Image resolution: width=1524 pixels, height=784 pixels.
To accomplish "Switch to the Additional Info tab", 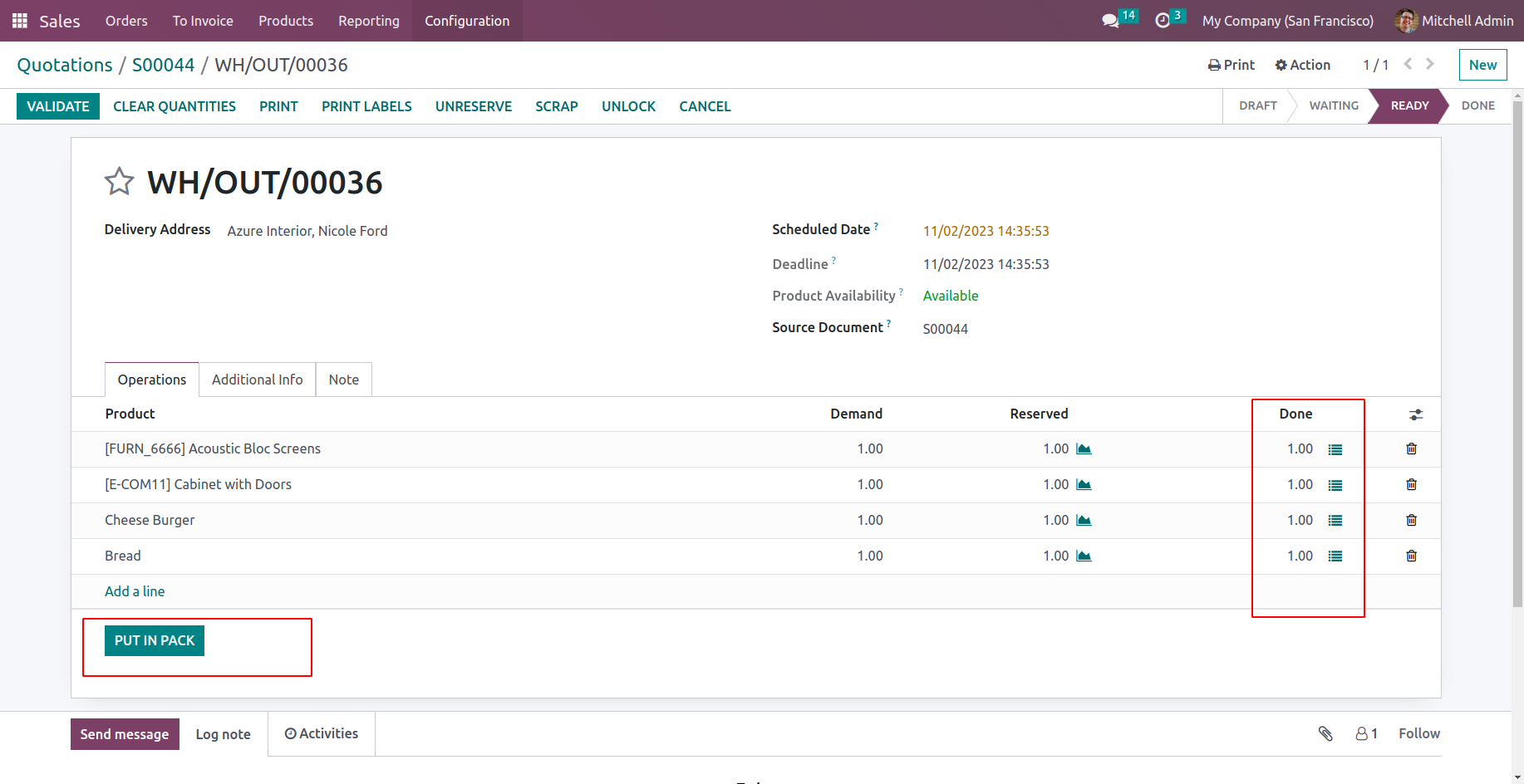I will (x=257, y=380).
